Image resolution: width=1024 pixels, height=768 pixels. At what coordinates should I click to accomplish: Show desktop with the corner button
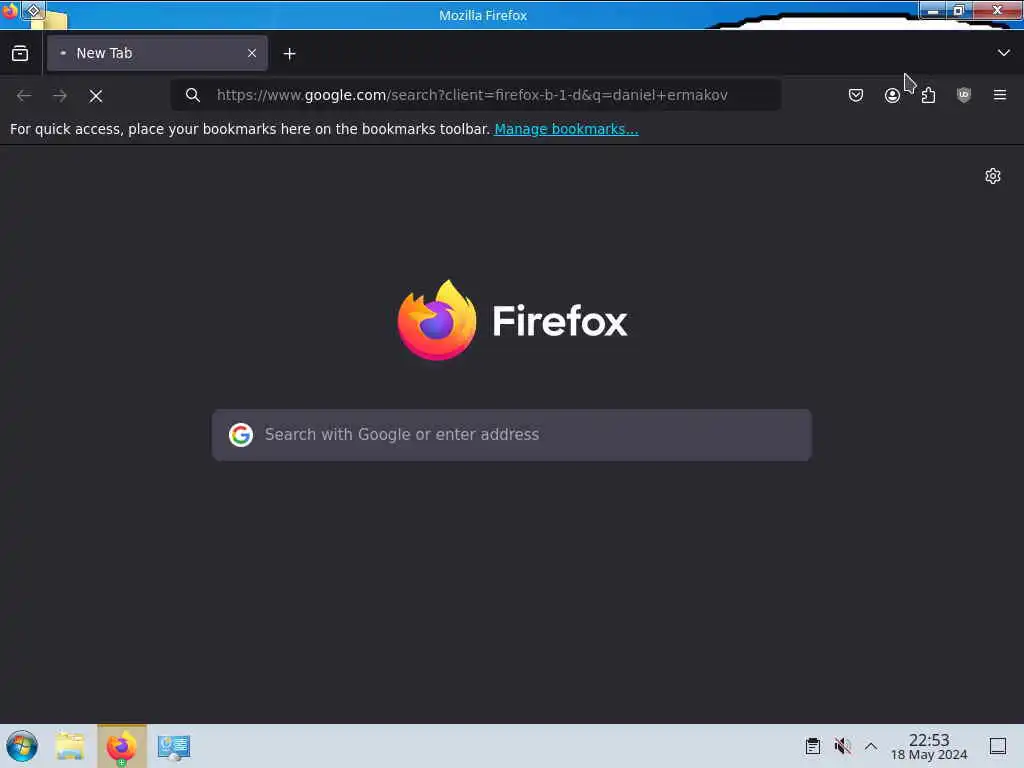point(998,746)
